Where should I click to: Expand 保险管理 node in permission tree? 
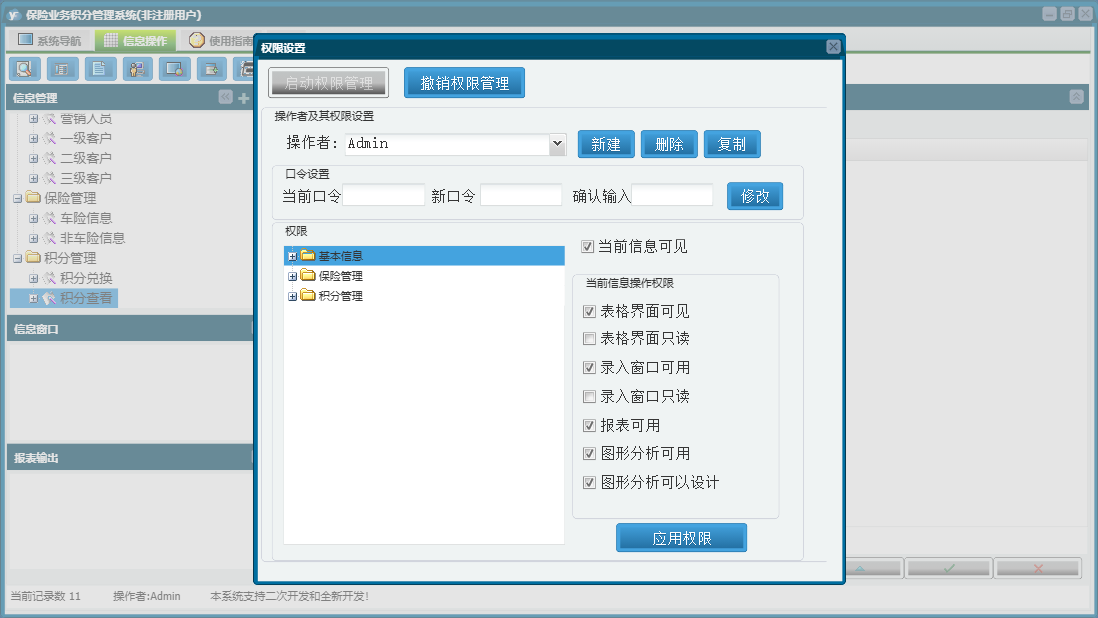click(x=292, y=276)
